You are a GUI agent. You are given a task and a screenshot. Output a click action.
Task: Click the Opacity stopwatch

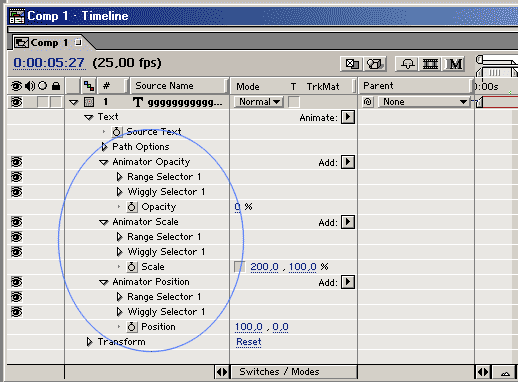[x=132, y=207]
